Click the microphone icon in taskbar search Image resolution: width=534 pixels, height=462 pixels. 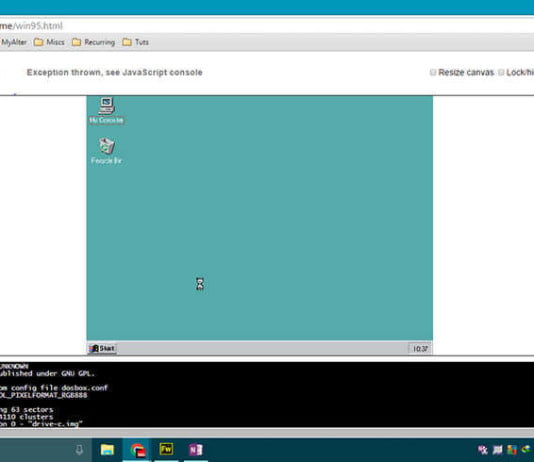tap(79, 450)
